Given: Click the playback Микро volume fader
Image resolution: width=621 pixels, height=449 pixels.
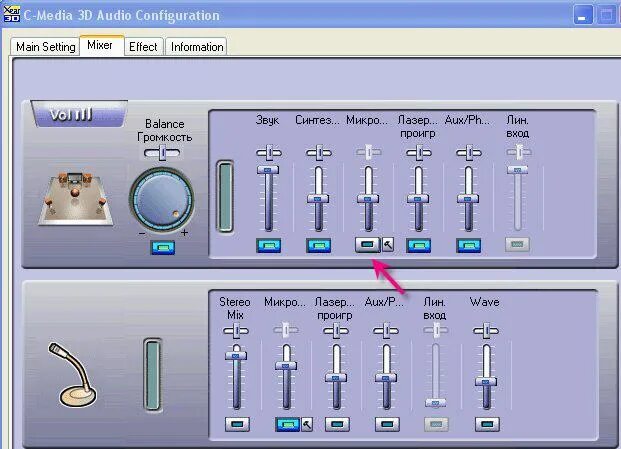Looking at the screenshot, I should 368,199.
